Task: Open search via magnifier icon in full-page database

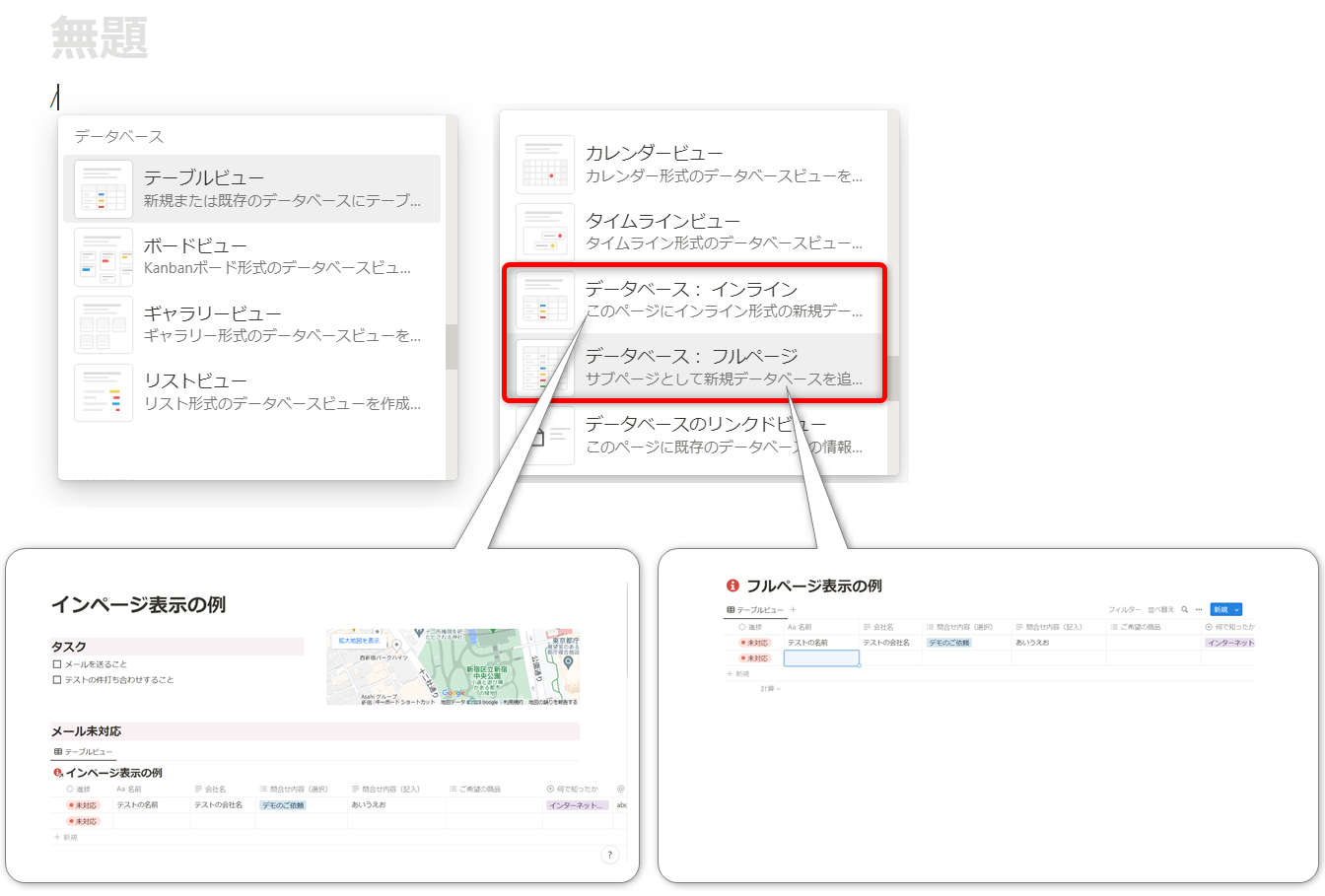Action: 1184,610
